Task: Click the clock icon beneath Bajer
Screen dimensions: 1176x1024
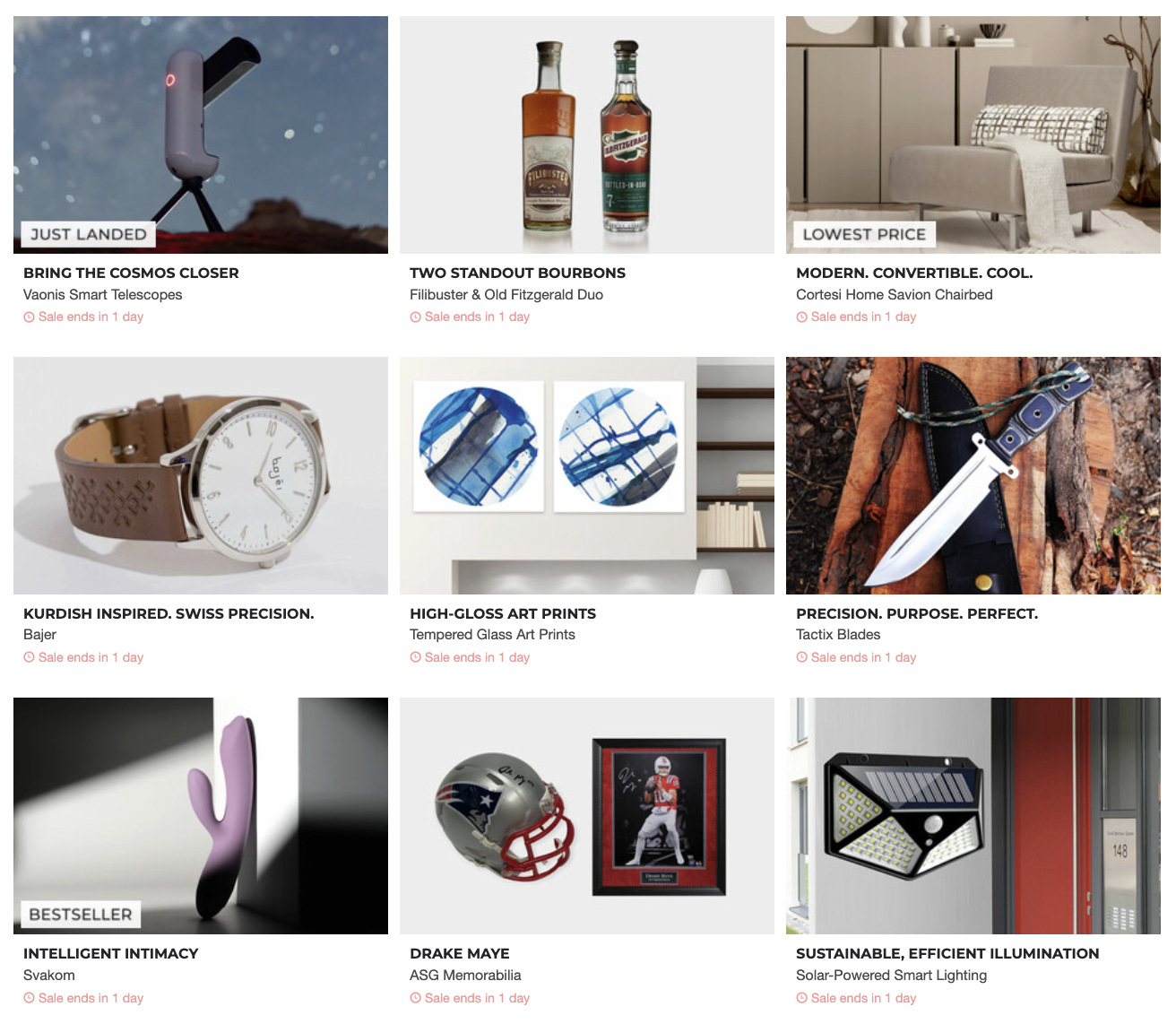Action: click(x=29, y=657)
